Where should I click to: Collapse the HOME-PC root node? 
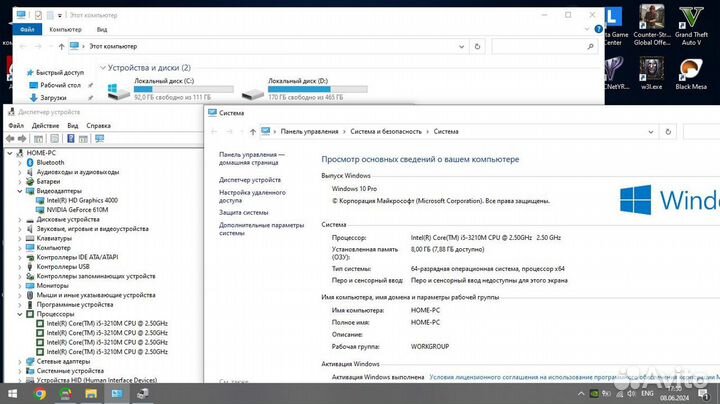[10, 153]
